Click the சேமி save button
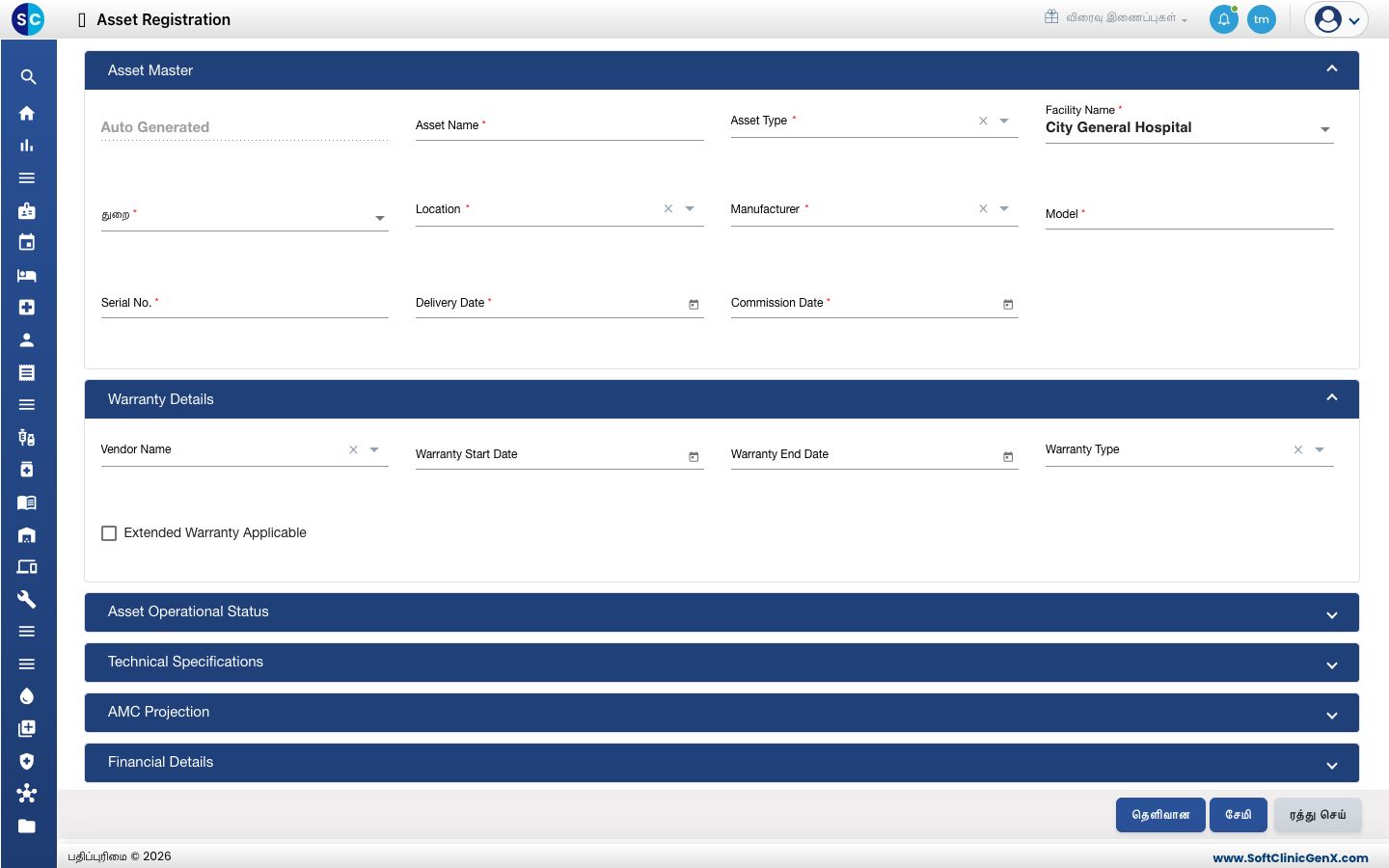This screenshot has height=868, width=1389. click(x=1239, y=815)
